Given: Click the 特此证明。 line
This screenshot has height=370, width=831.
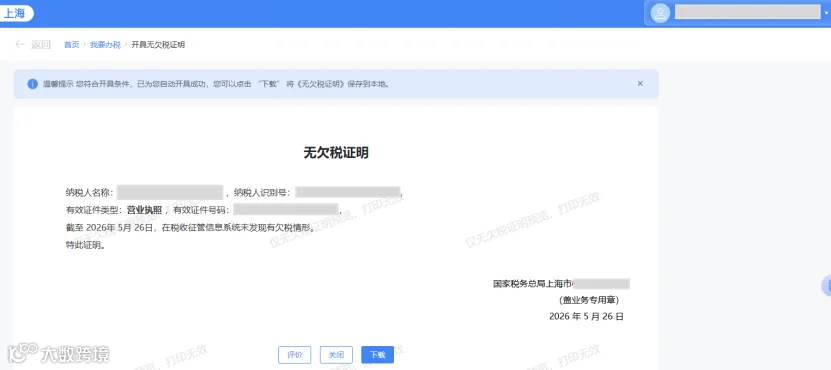Looking at the screenshot, I should click(x=85, y=246).
